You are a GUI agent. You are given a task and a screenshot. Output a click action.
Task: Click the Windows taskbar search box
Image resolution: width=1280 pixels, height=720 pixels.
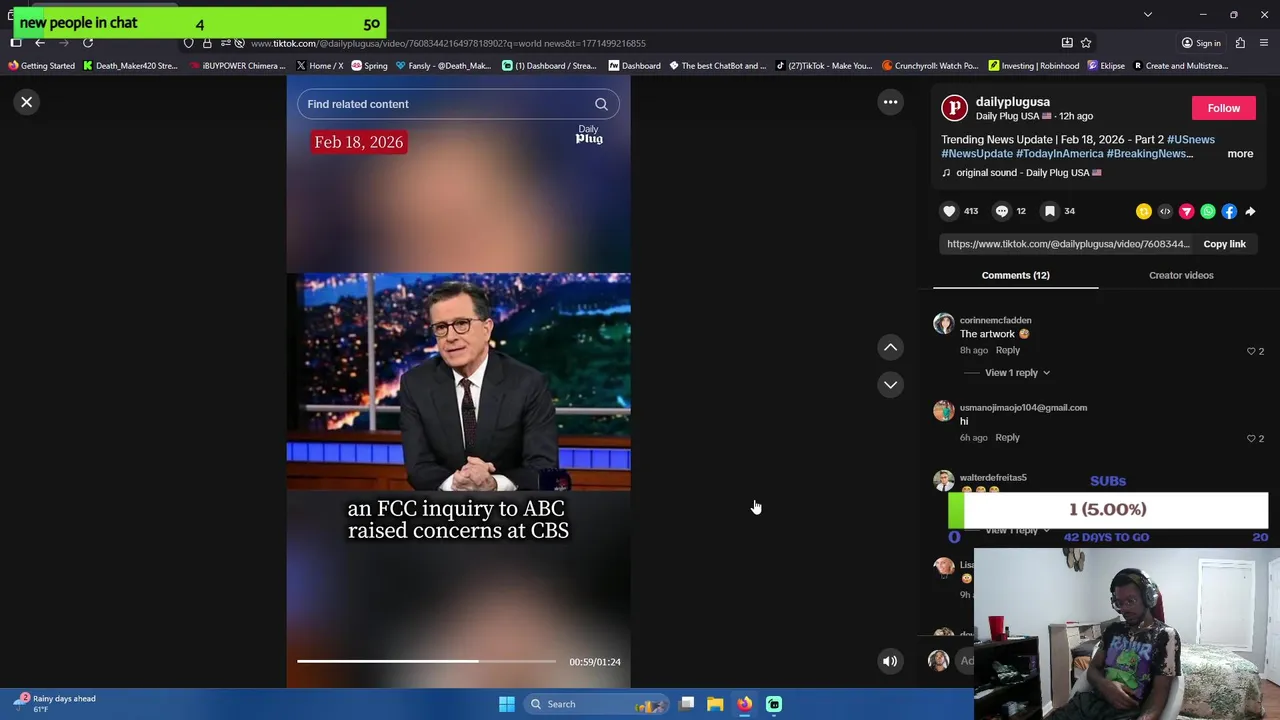(596, 704)
